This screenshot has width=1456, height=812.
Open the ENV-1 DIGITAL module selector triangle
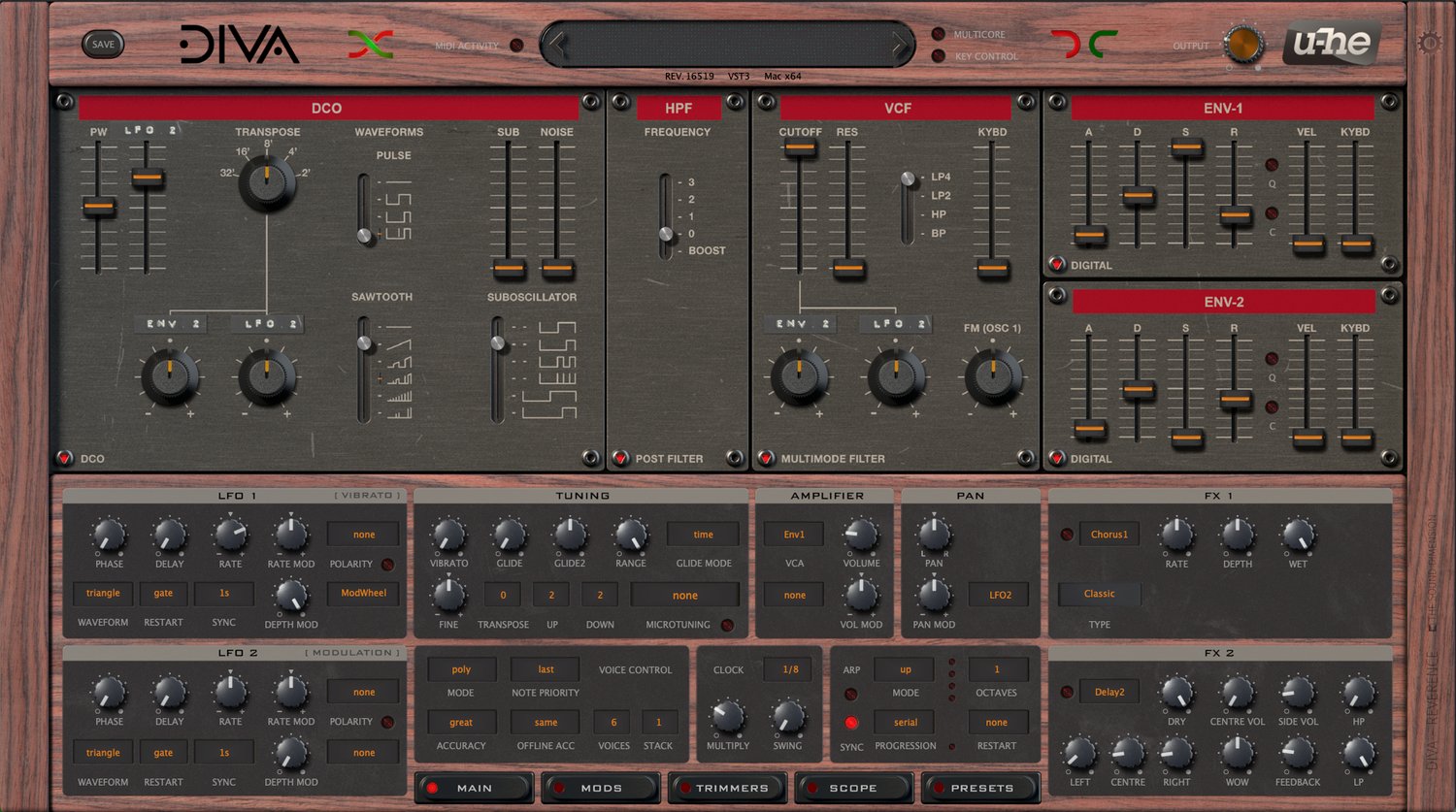tap(1056, 264)
